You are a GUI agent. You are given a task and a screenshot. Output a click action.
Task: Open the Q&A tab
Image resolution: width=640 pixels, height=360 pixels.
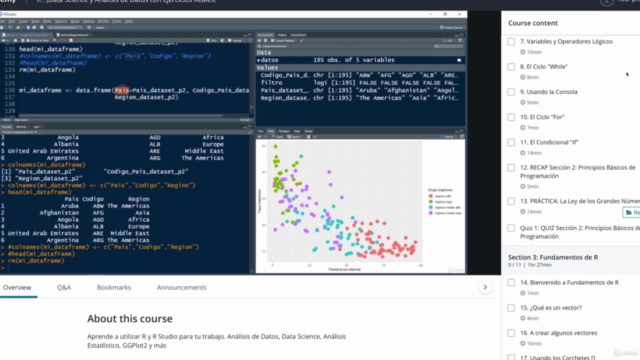coord(64,287)
